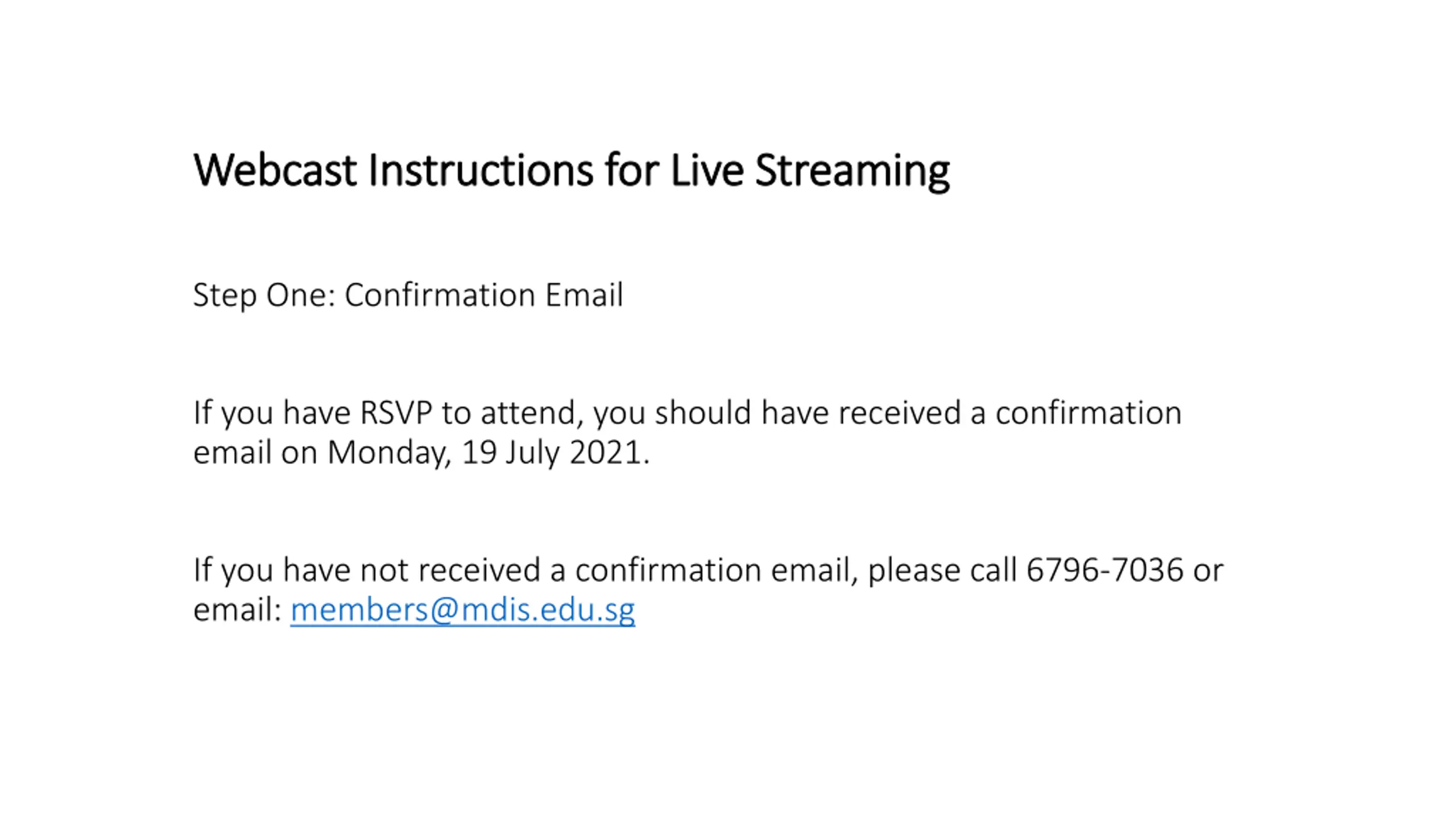Click the word 'or' after the phone number
1456x819 pixels.
click(1208, 571)
